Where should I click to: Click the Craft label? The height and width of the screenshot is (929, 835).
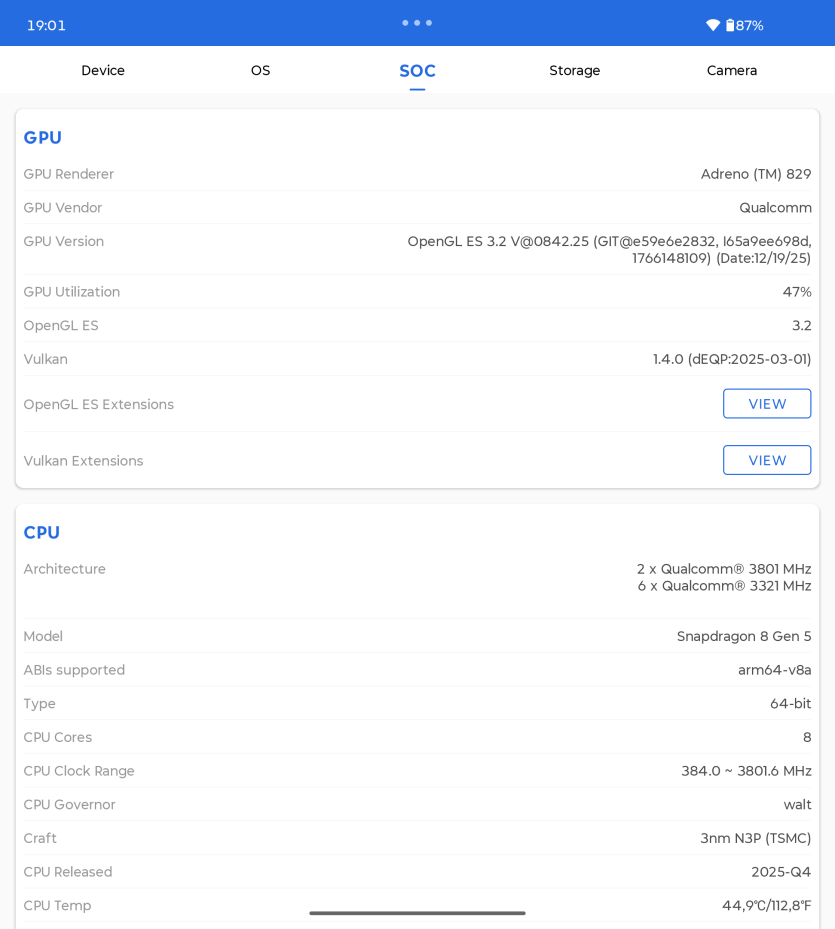click(x=40, y=838)
